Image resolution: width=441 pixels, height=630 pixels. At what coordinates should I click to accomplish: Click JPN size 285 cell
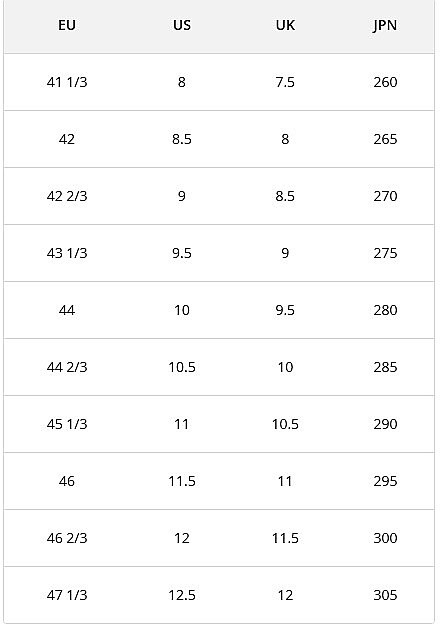click(x=385, y=367)
